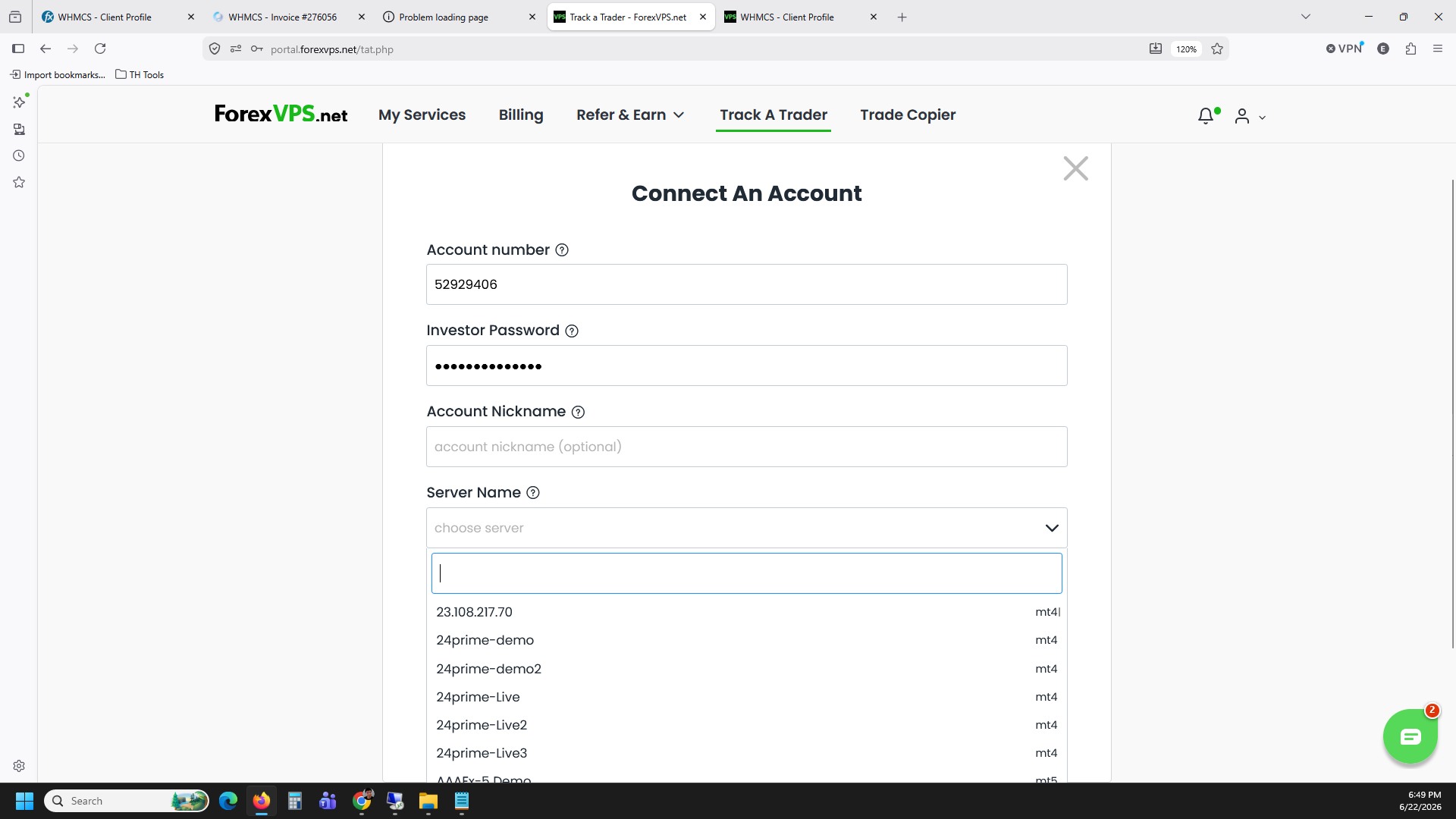Image resolution: width=1456 pixels, height=819 pixels.
Task: Open the page install/download icon in address bar
Action: tap(1155, 49)
